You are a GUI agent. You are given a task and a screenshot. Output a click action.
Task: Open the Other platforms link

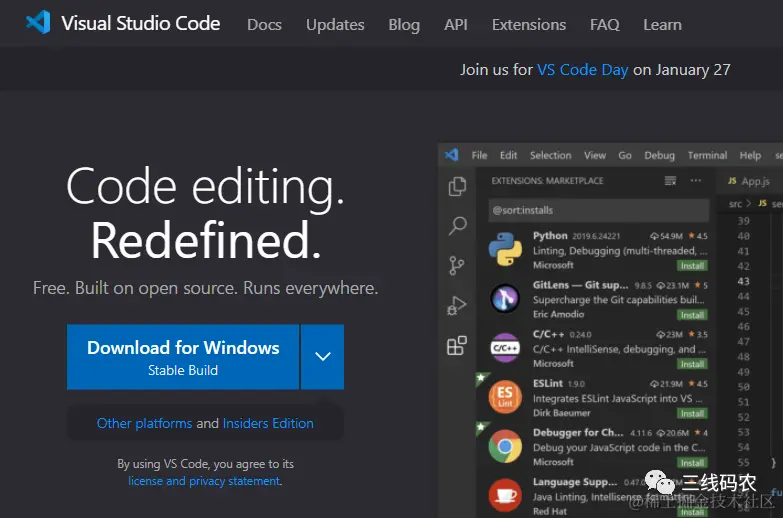click(x=144, y=423)
